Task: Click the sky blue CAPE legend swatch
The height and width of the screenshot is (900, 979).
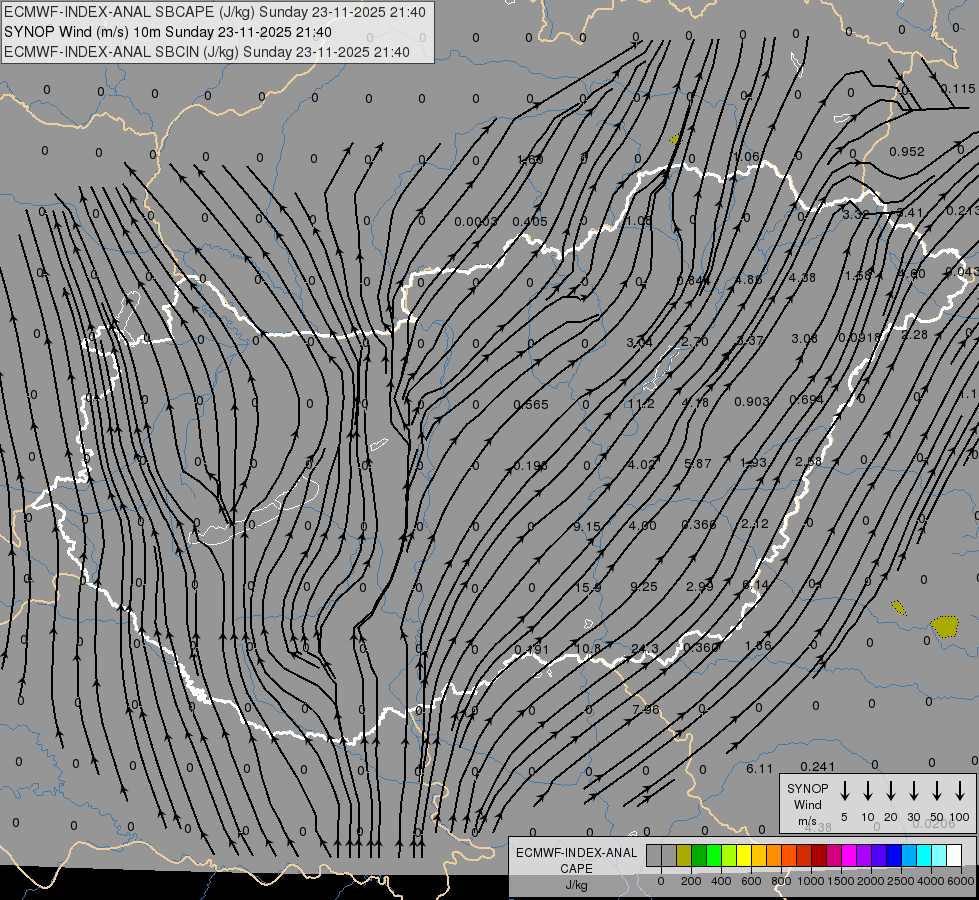Action: tap(908, 856)
